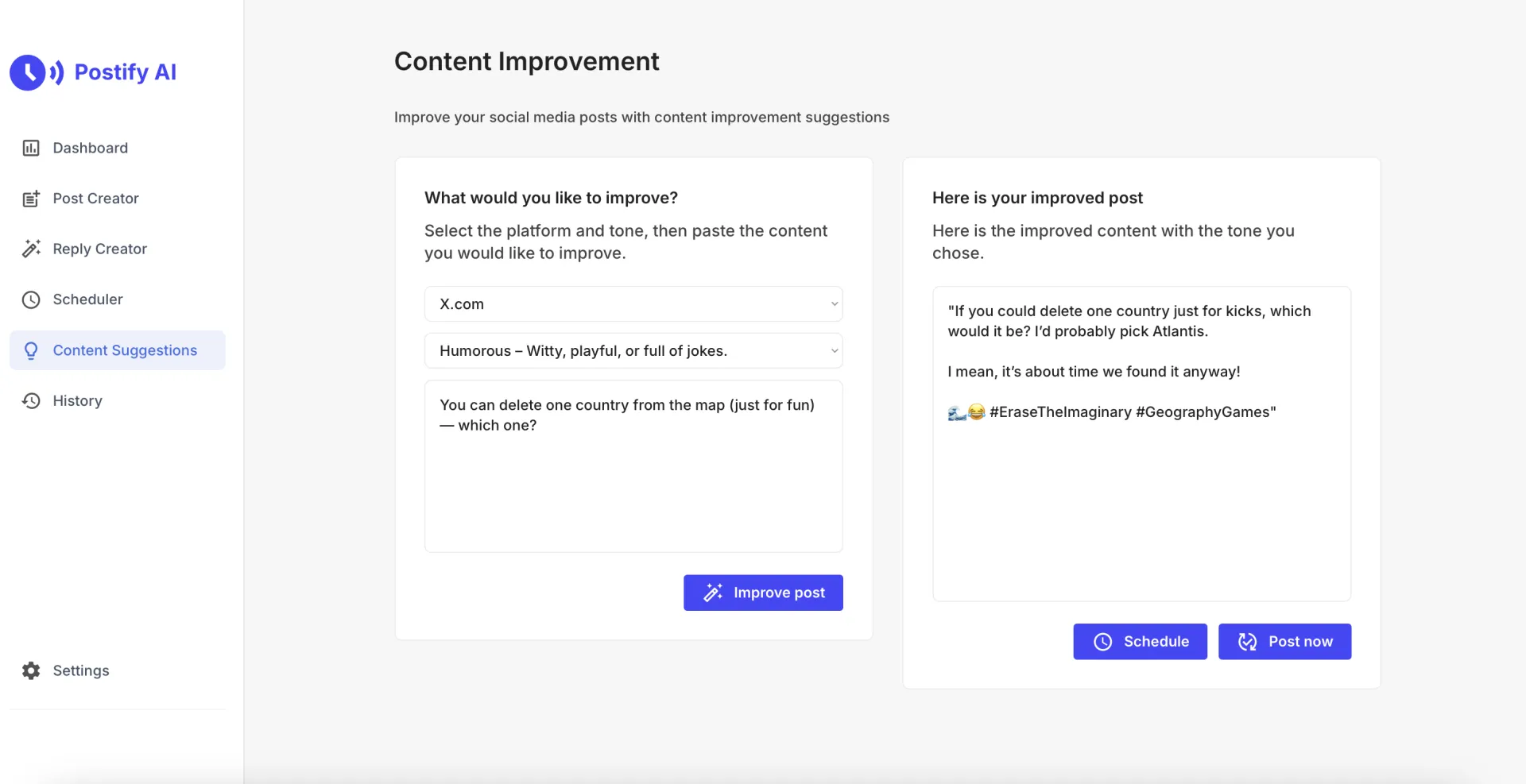Expand the Humorous tone dropdown
This screenshot has height=784, width=1526.
[633, 351]
